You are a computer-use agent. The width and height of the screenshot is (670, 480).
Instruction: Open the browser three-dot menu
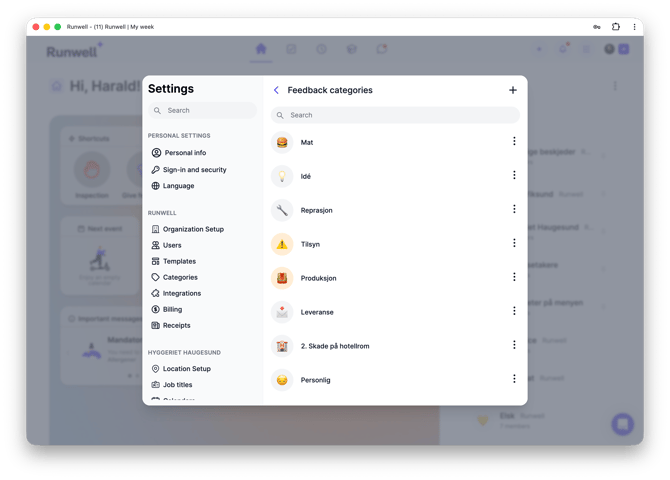[635, 27]
